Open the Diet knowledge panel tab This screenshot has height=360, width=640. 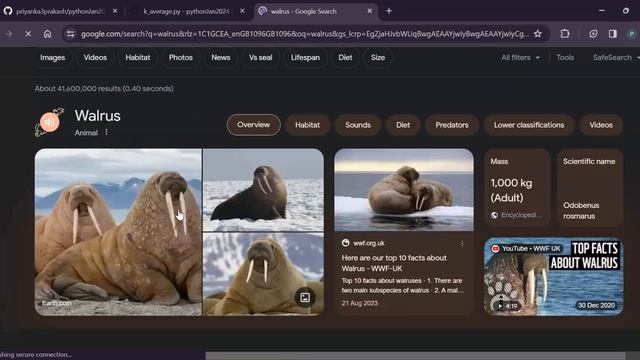(x=403, y=125)
